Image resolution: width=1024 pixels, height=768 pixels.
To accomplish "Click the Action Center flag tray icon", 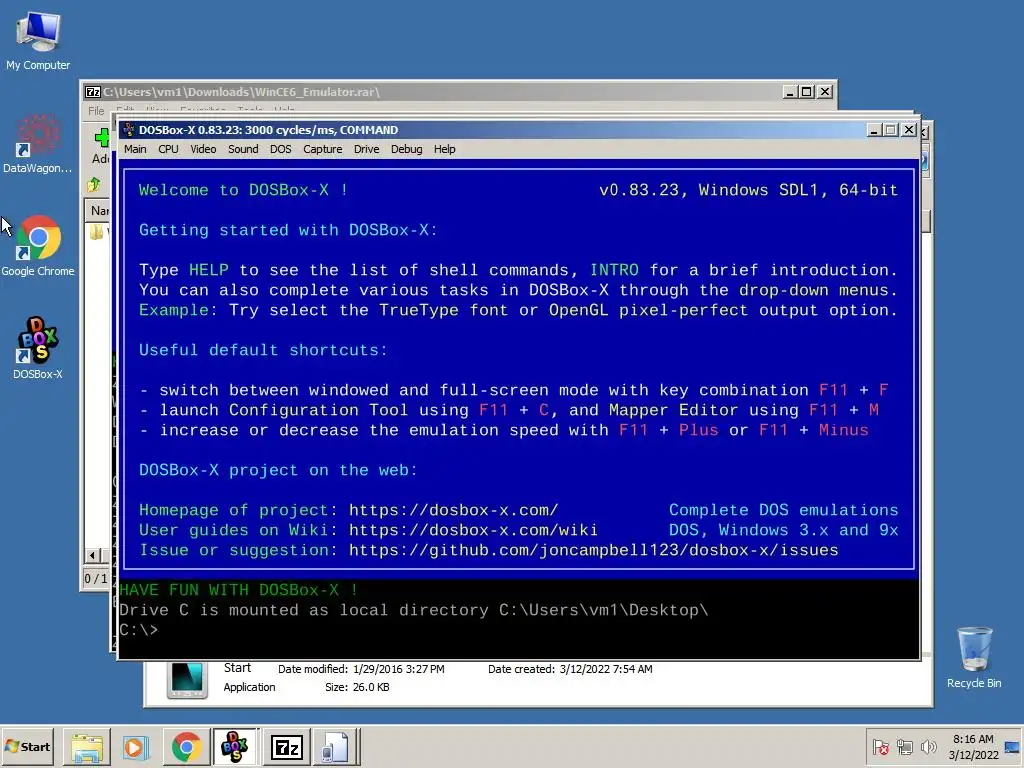I will pyautogui.click(x=880, y=746).
